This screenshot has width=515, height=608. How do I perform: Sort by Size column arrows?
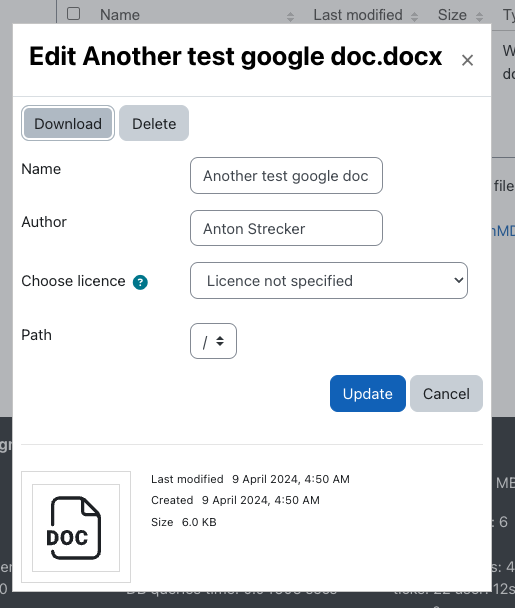[479, 17]
